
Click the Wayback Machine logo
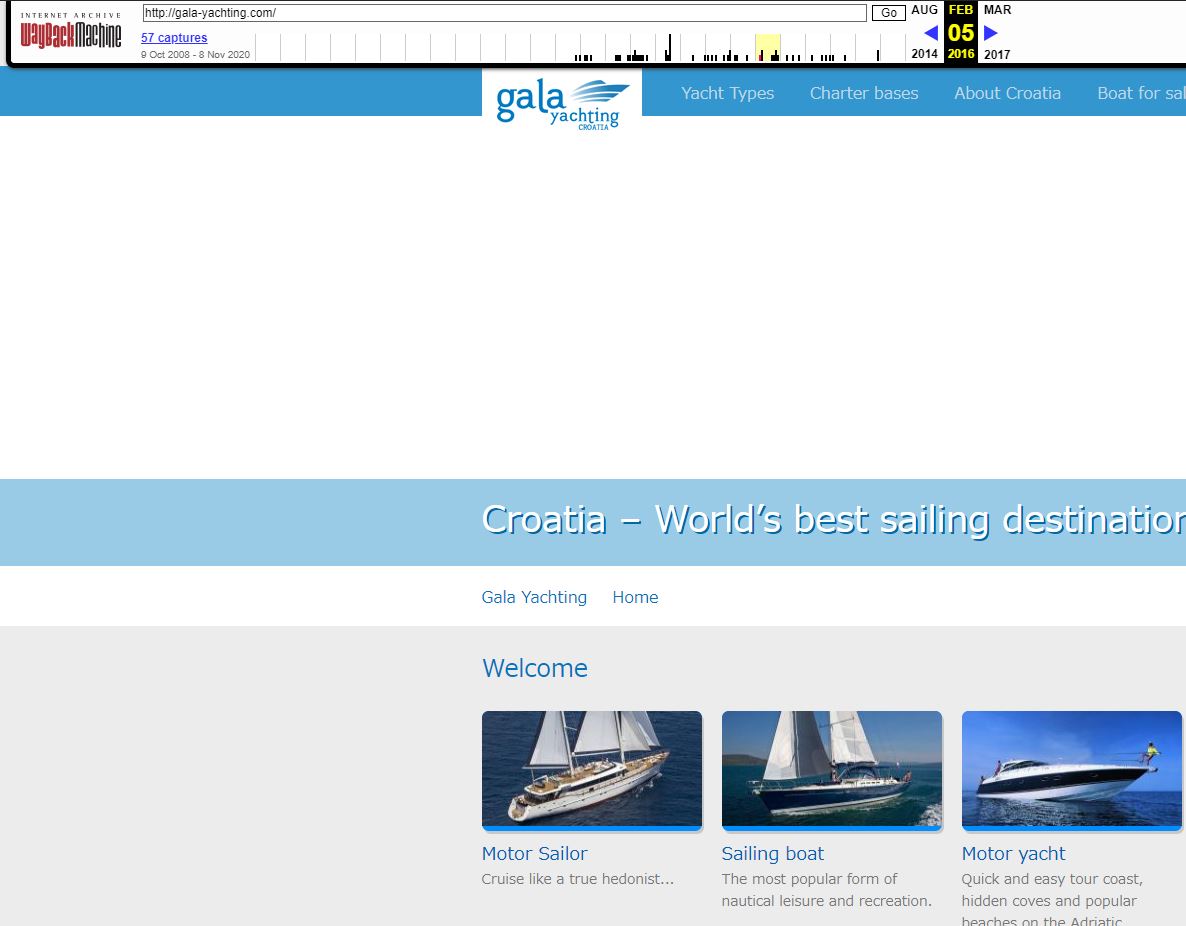[71, 32]
